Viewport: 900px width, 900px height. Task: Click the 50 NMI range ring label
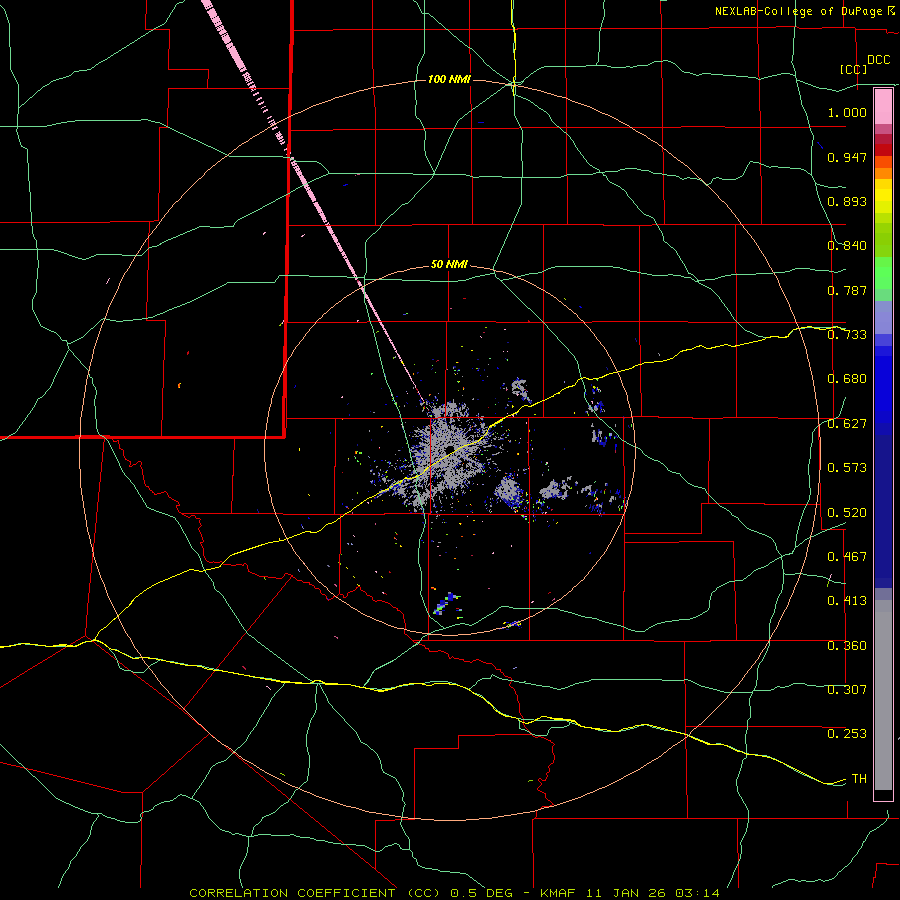click(x=449, y=265)
